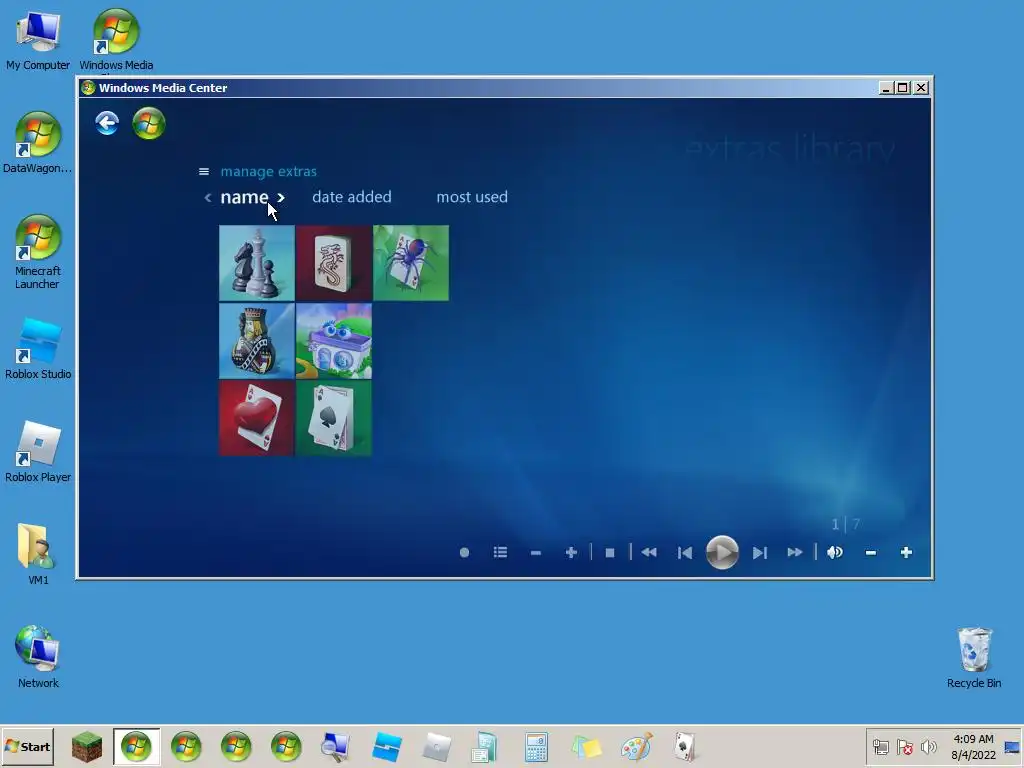The width and height of the screenshot is (1024, 768).
Task: Click the Roblox Studio taskbar icon
Action: coord(387,746)
